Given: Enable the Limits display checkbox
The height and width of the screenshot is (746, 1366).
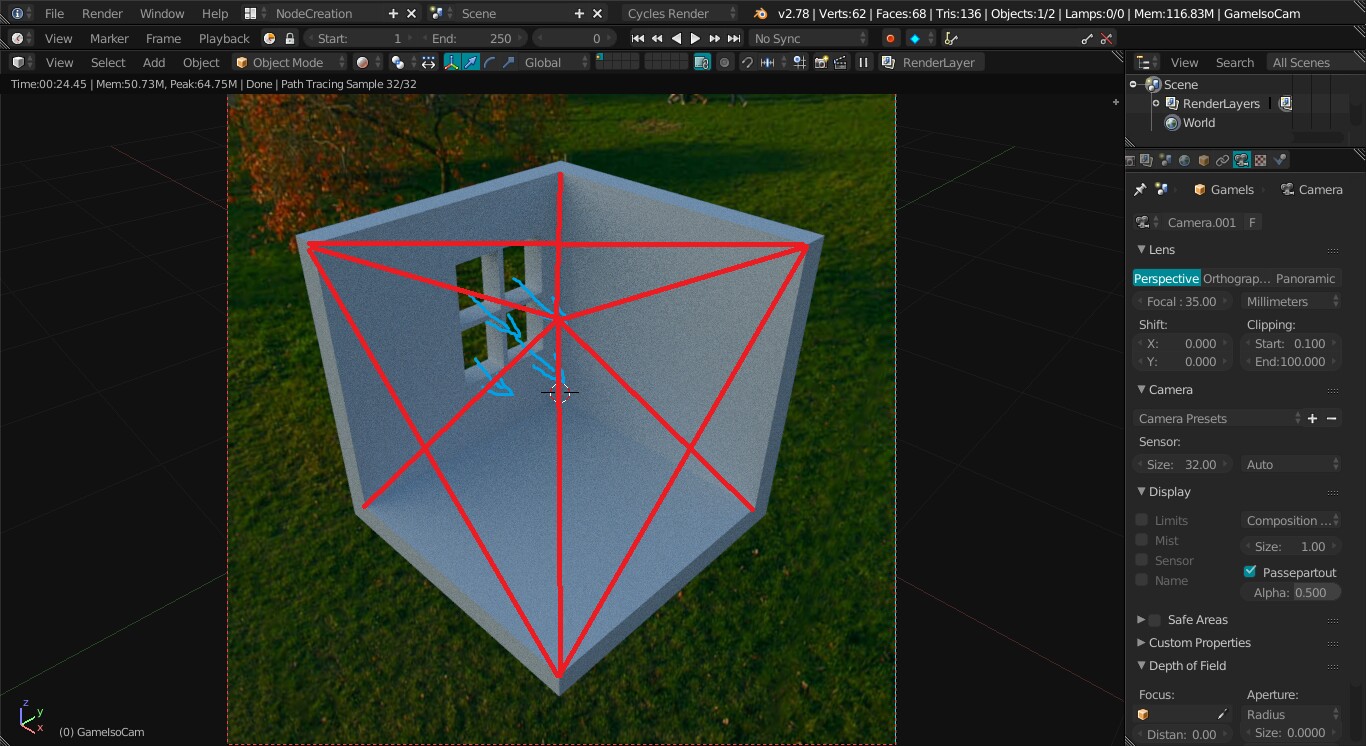Looking at the screenshot, I should tap(1142, 520).
